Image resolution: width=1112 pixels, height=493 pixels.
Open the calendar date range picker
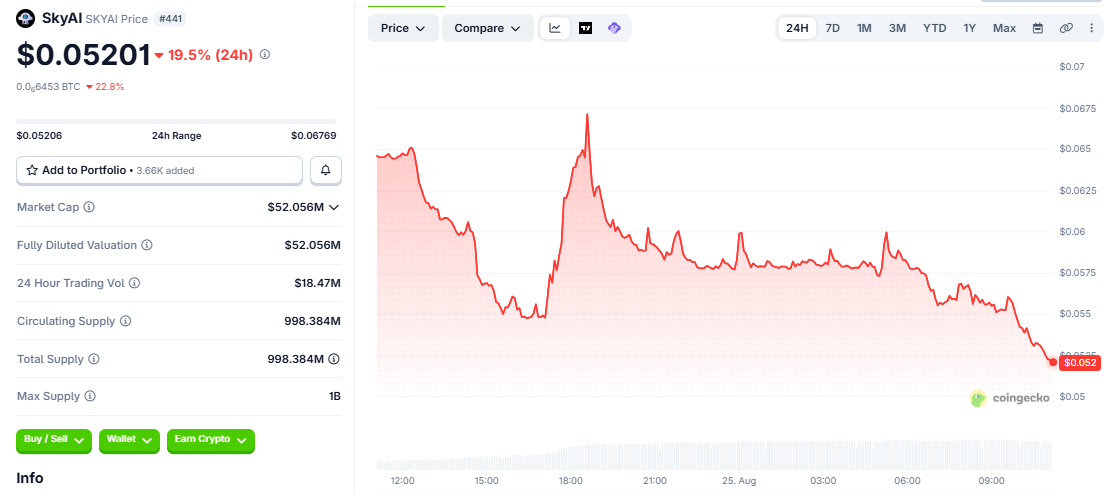pyautogui.click(x=1038, y=28)
